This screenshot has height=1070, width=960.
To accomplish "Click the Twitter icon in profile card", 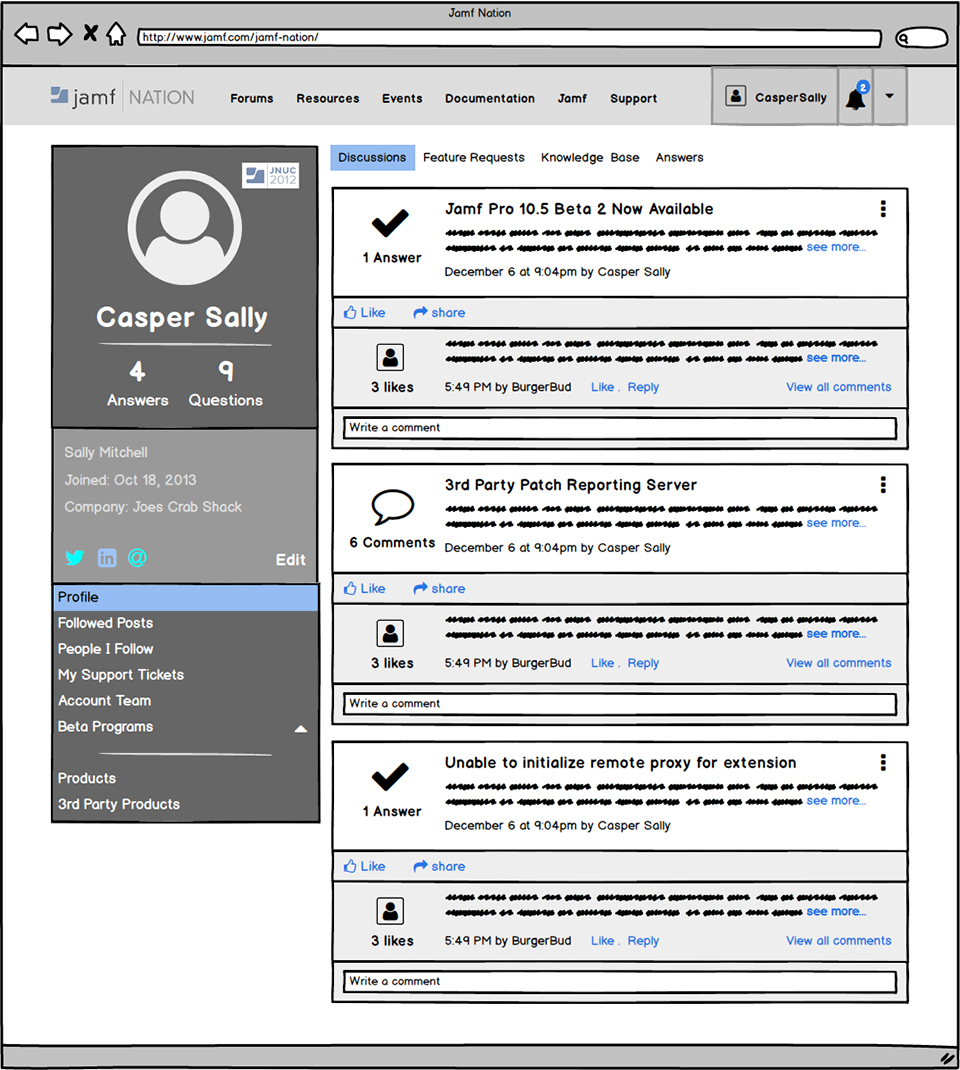I will click(74, 558).
